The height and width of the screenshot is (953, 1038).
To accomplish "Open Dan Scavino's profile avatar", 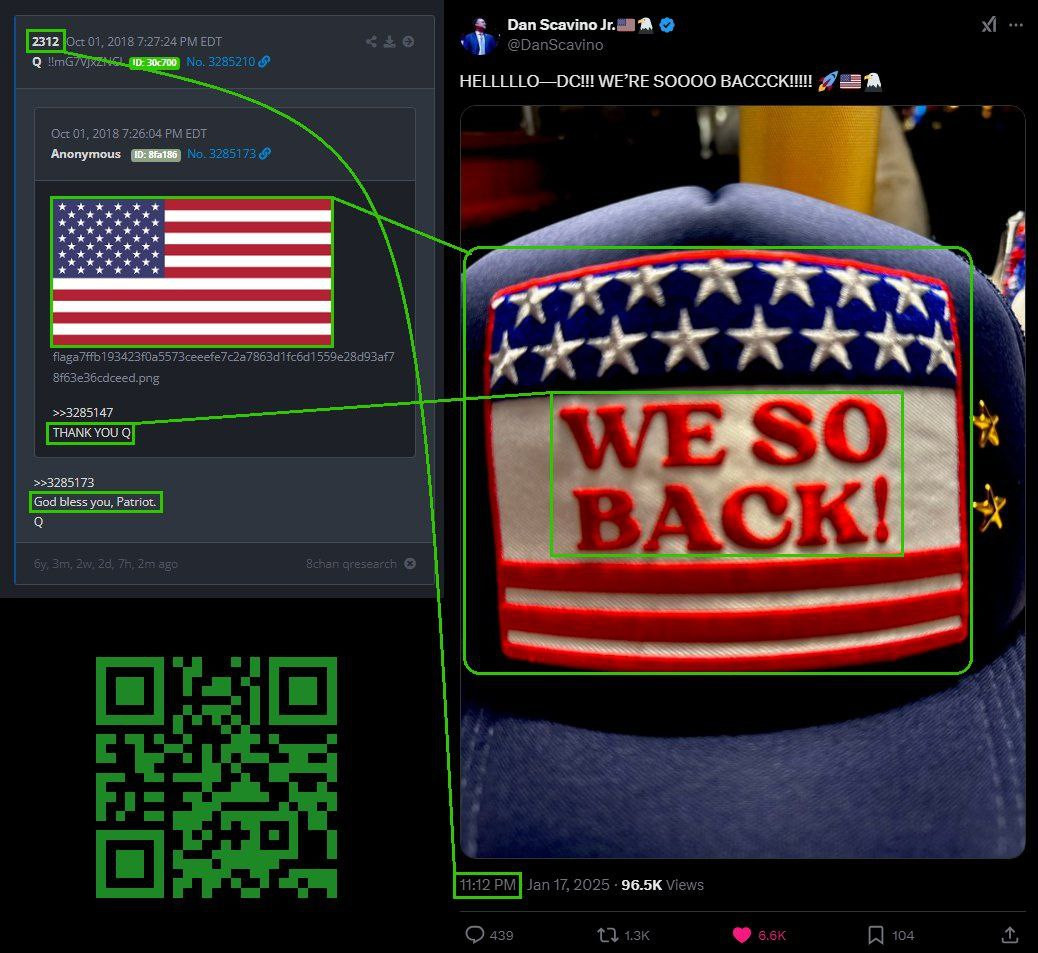I will pyautogui.click(x=479, y=35).
